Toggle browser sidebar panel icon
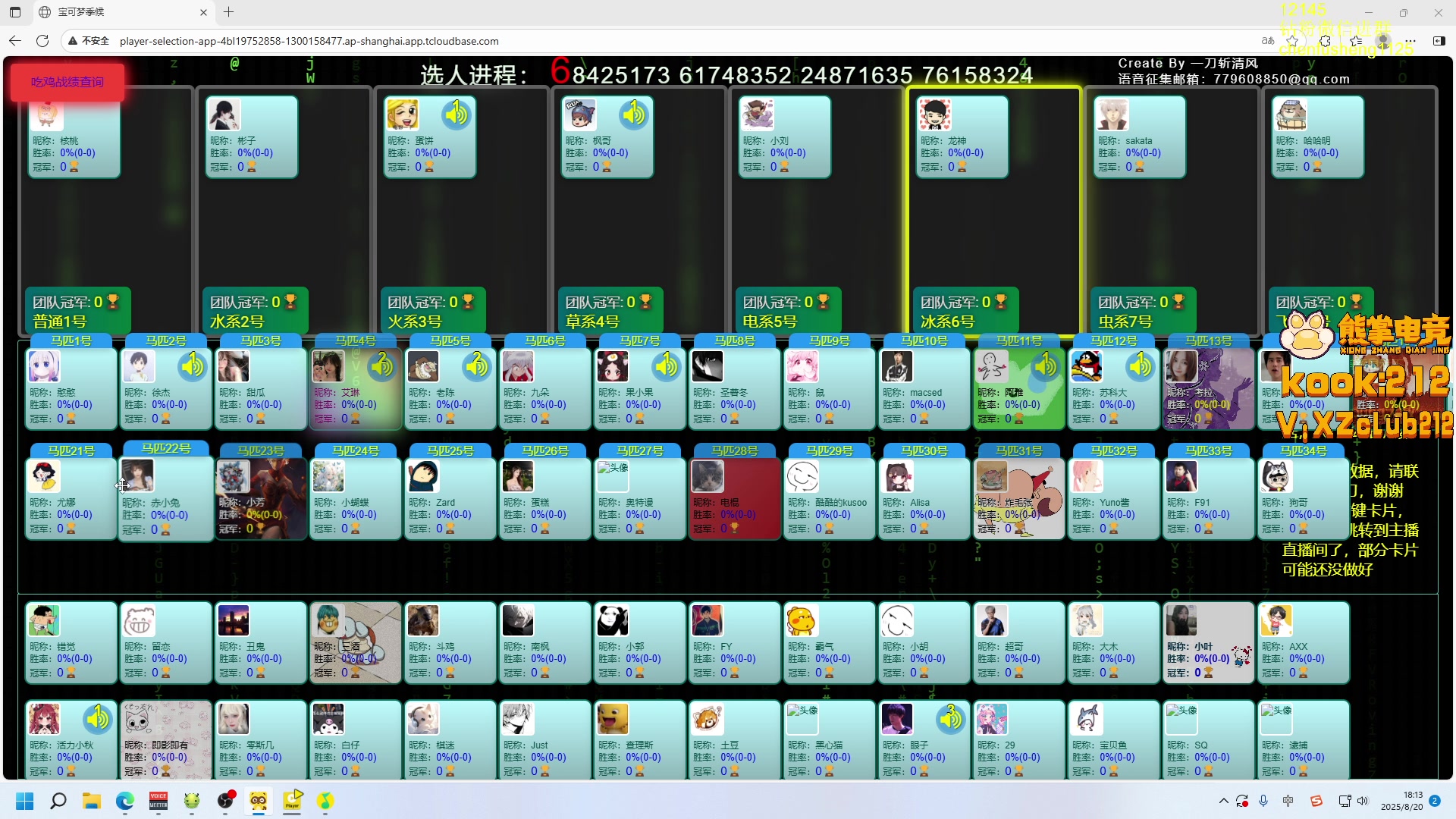This screenshot has height=819, width=1456. tap(1439, 41)
